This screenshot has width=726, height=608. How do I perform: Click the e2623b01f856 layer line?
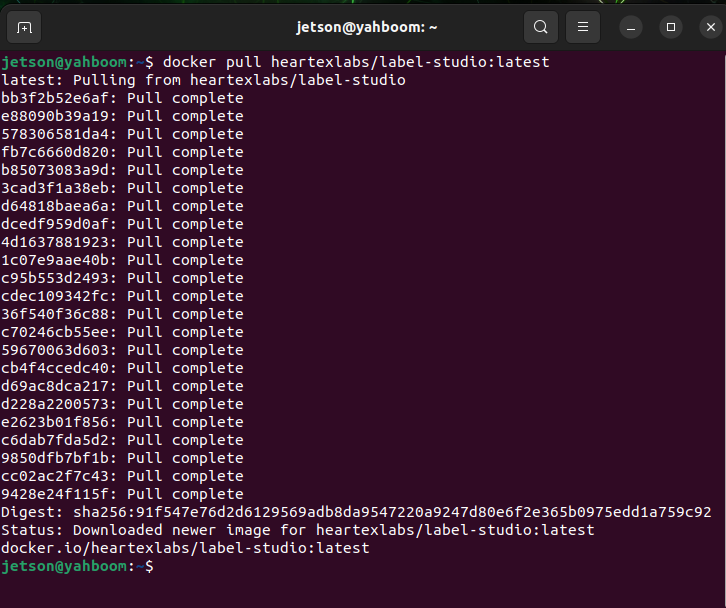122,422
